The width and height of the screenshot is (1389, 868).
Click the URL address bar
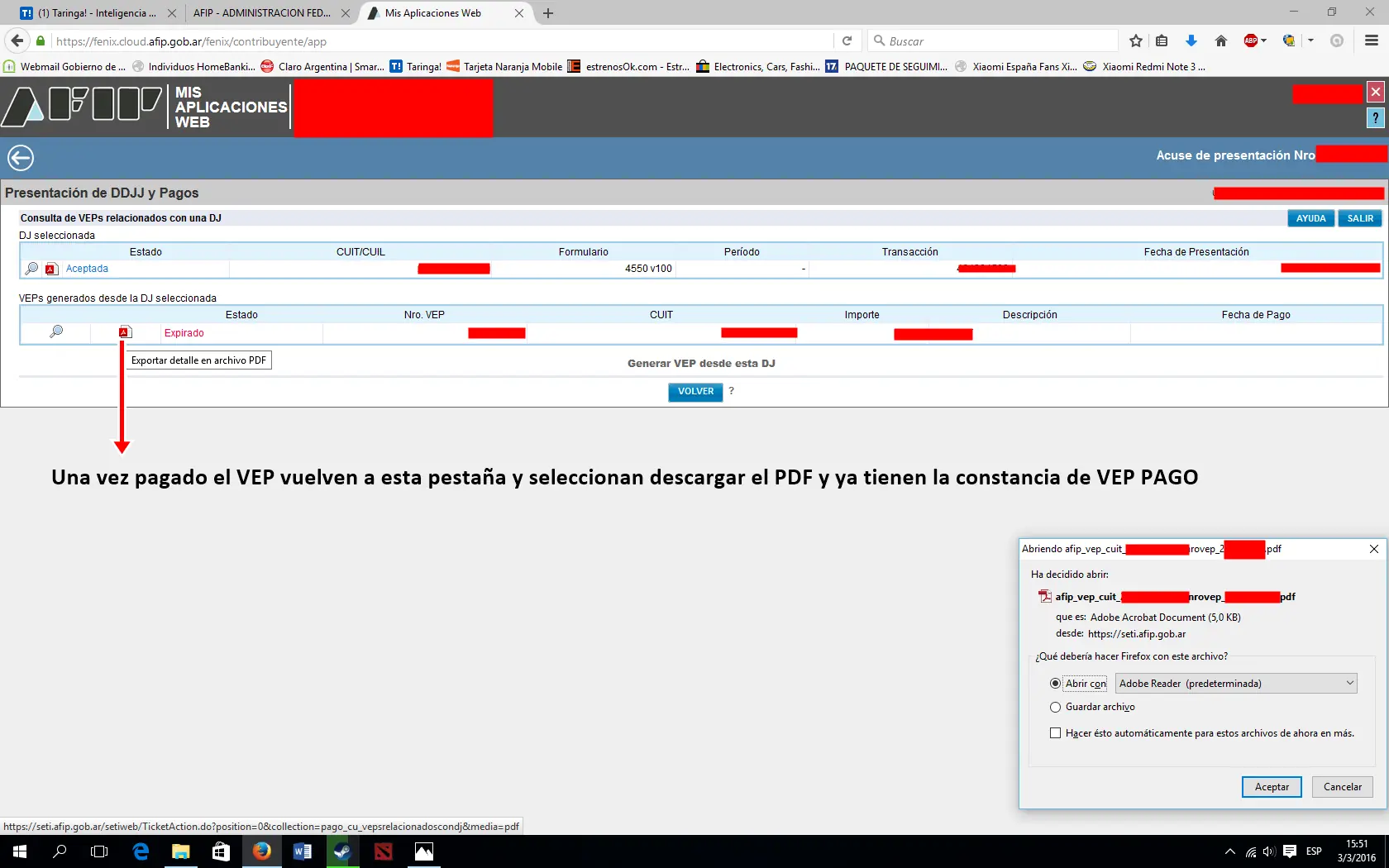442,41
